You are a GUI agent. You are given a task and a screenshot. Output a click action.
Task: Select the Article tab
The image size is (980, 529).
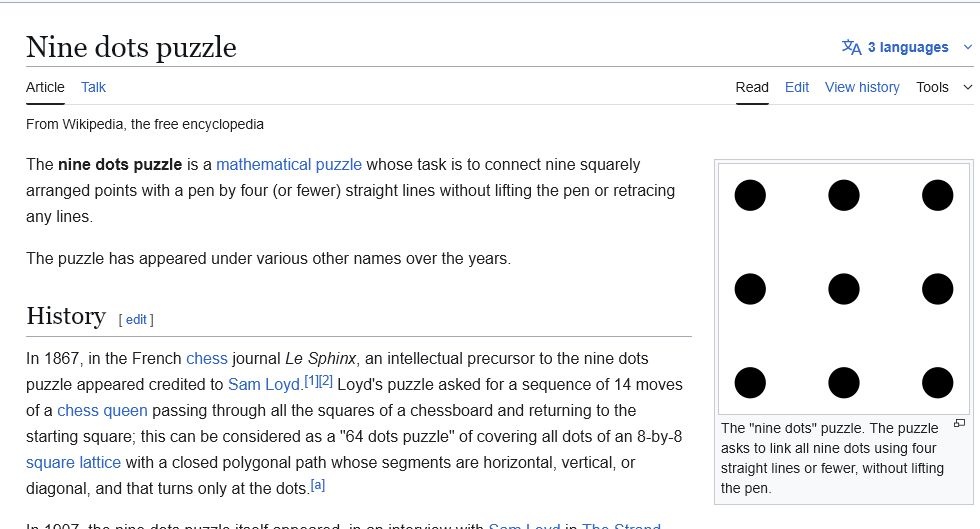(x=45, y=87)
